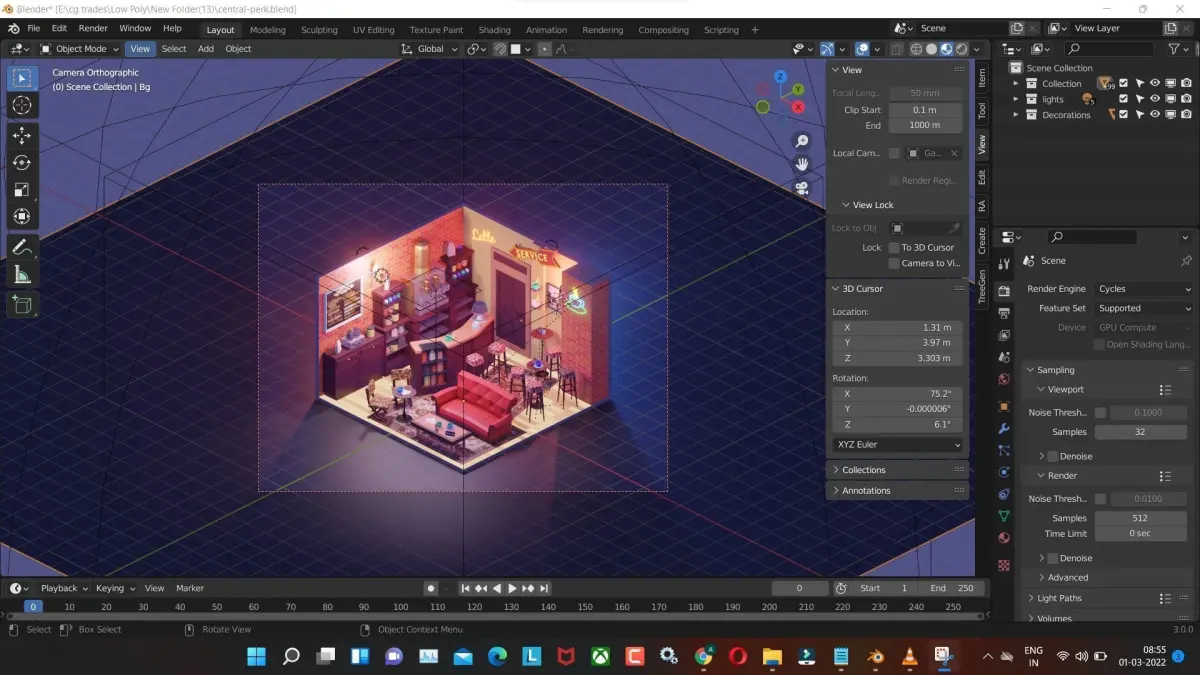Open the Object Data properties tab

[1004, 517]
